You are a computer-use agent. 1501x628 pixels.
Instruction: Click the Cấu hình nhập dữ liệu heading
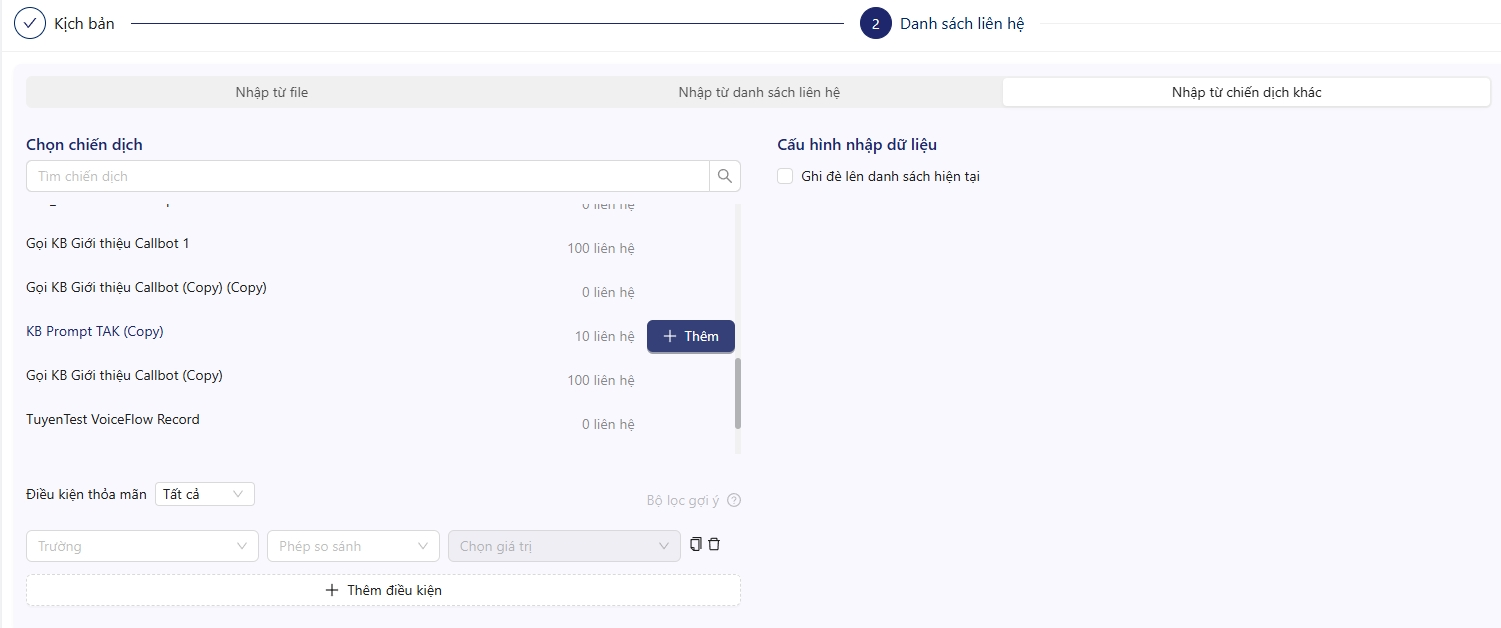(857, 144)
